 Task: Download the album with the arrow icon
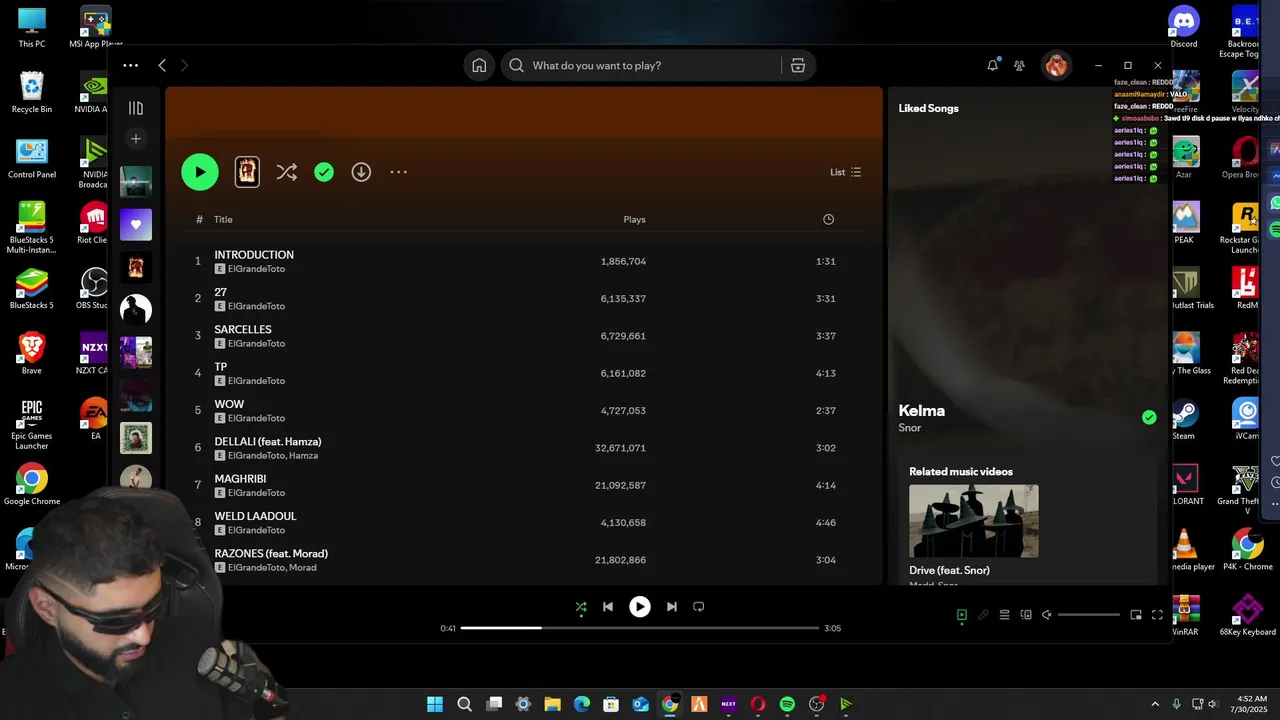tap(361, 172)
